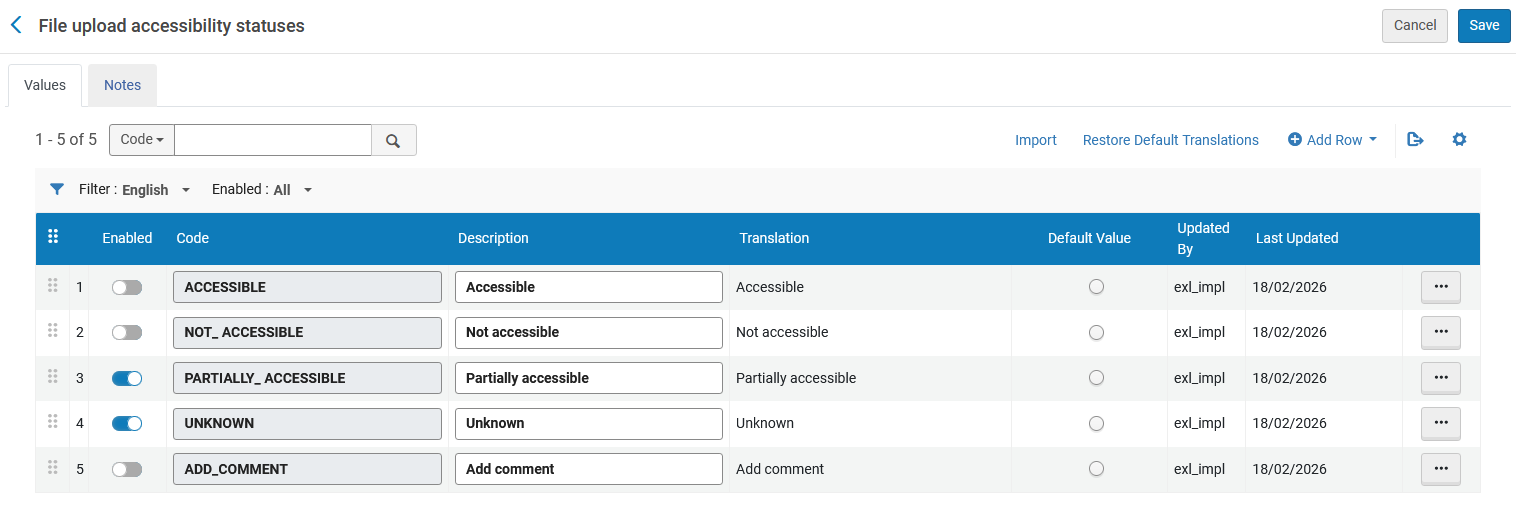Grab the drag handle of the PARTIALLY_ ACCESSIBLE row
The image size is (1516, 508).
(53, 377)
